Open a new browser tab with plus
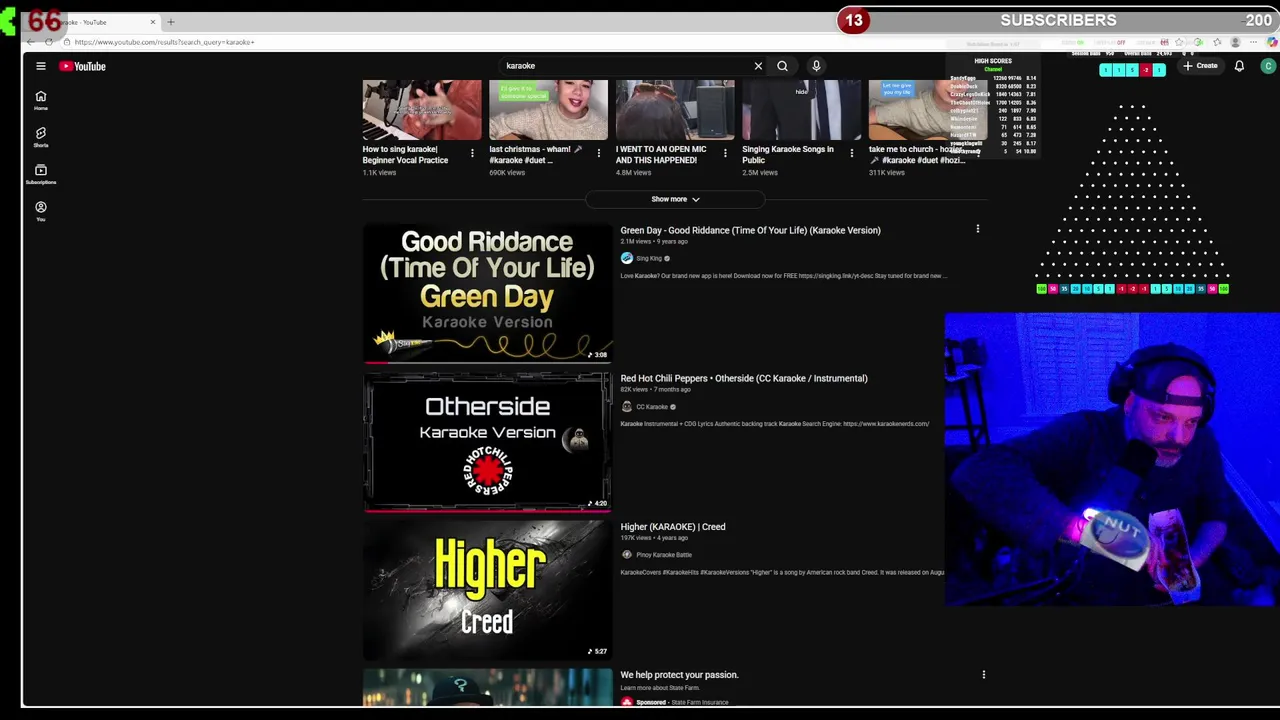 coord(171,22)
